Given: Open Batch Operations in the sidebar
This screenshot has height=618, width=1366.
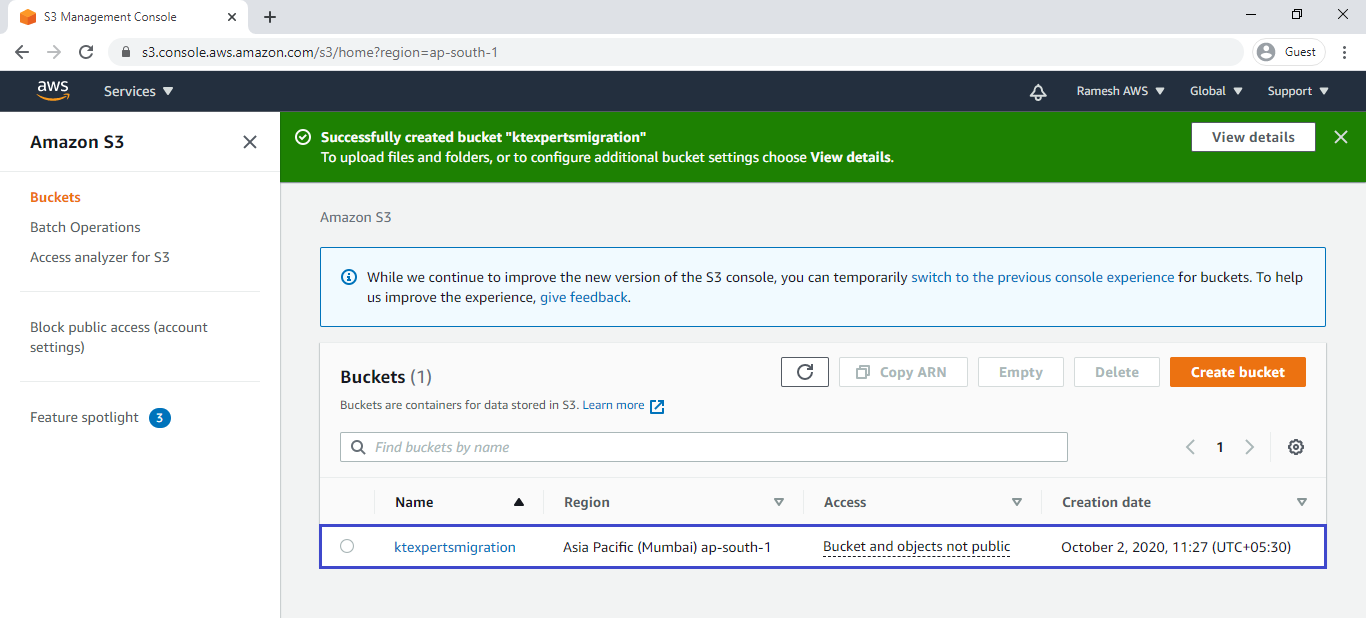Looking at the screenshot, I should coord(85,227).
